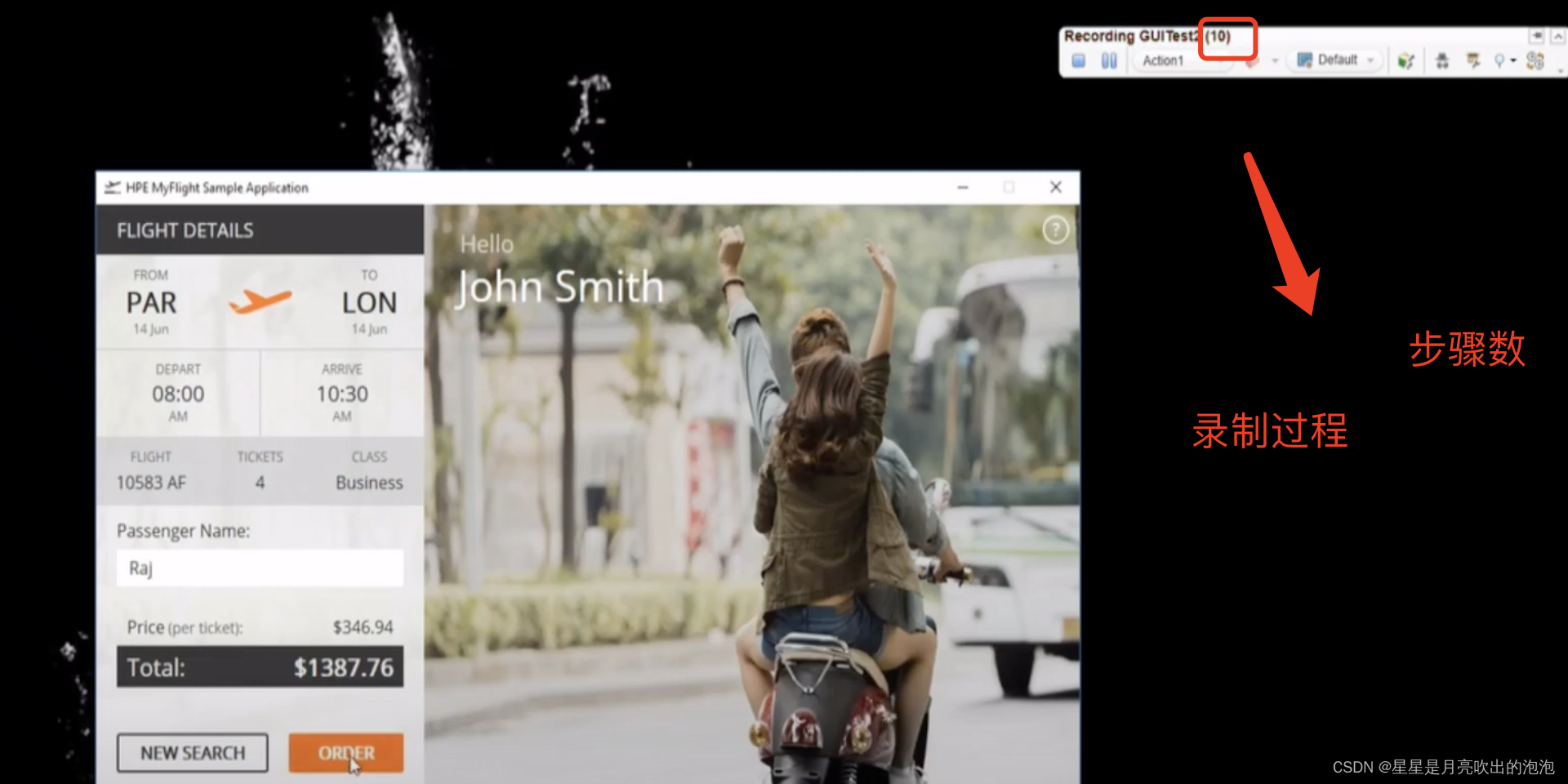Click the lightbulb icon in recording toolbar
The height and width of the screenshot is (784, 1568).
pyautogui.click(x=1499, y=60)
